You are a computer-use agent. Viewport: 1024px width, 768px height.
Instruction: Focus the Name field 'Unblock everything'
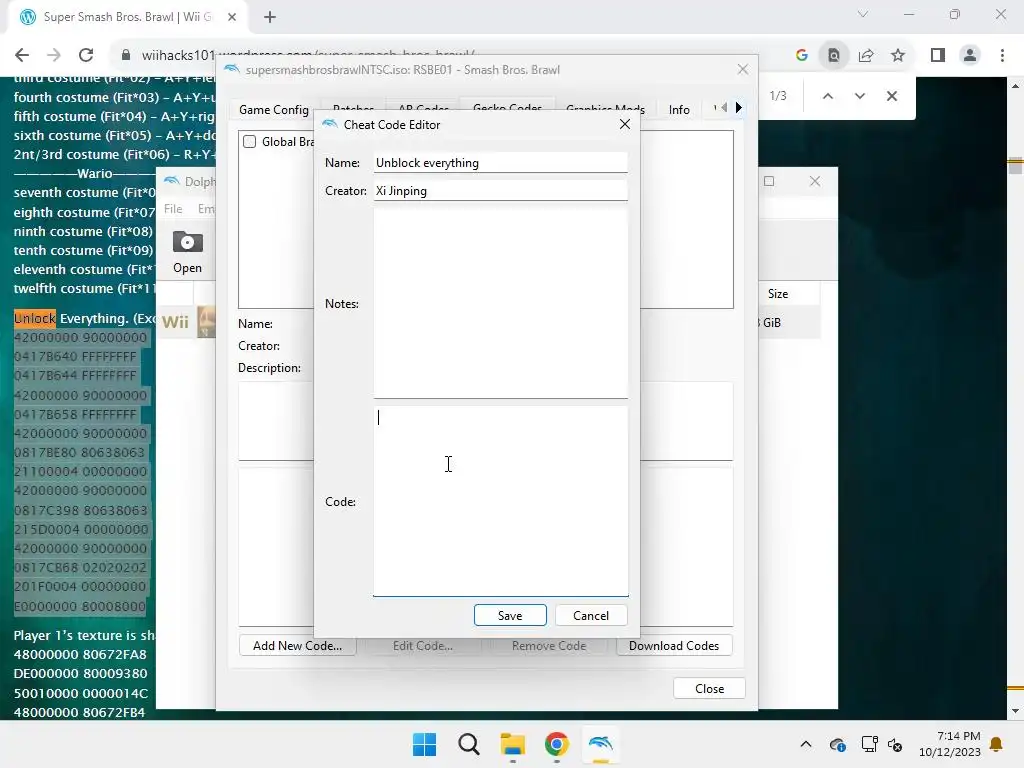click(x=501, y=163)
